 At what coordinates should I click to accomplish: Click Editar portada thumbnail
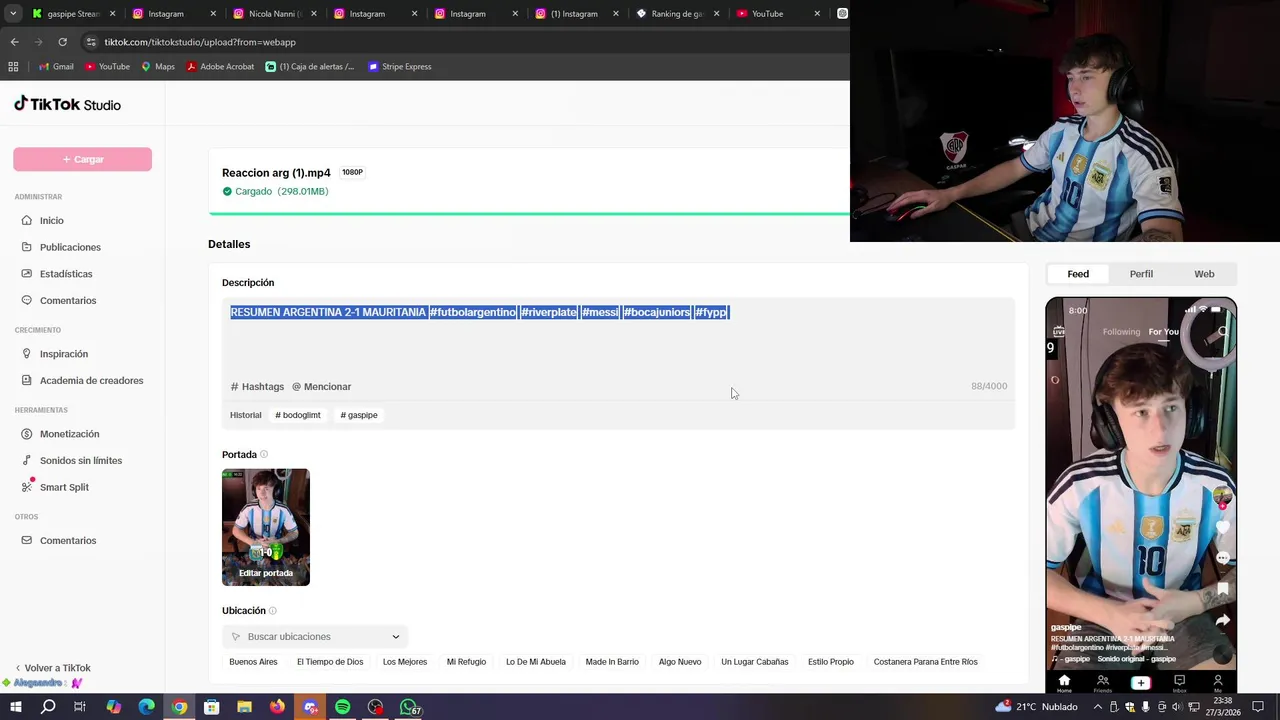pyautogui.click(x=266, y=527)
